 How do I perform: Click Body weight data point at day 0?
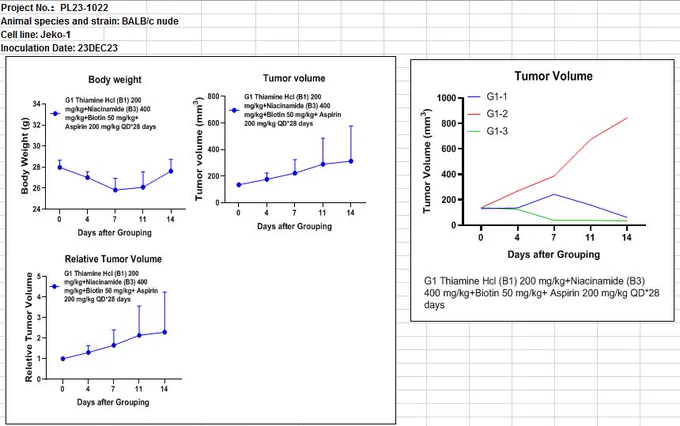click(x=60, y=167)
